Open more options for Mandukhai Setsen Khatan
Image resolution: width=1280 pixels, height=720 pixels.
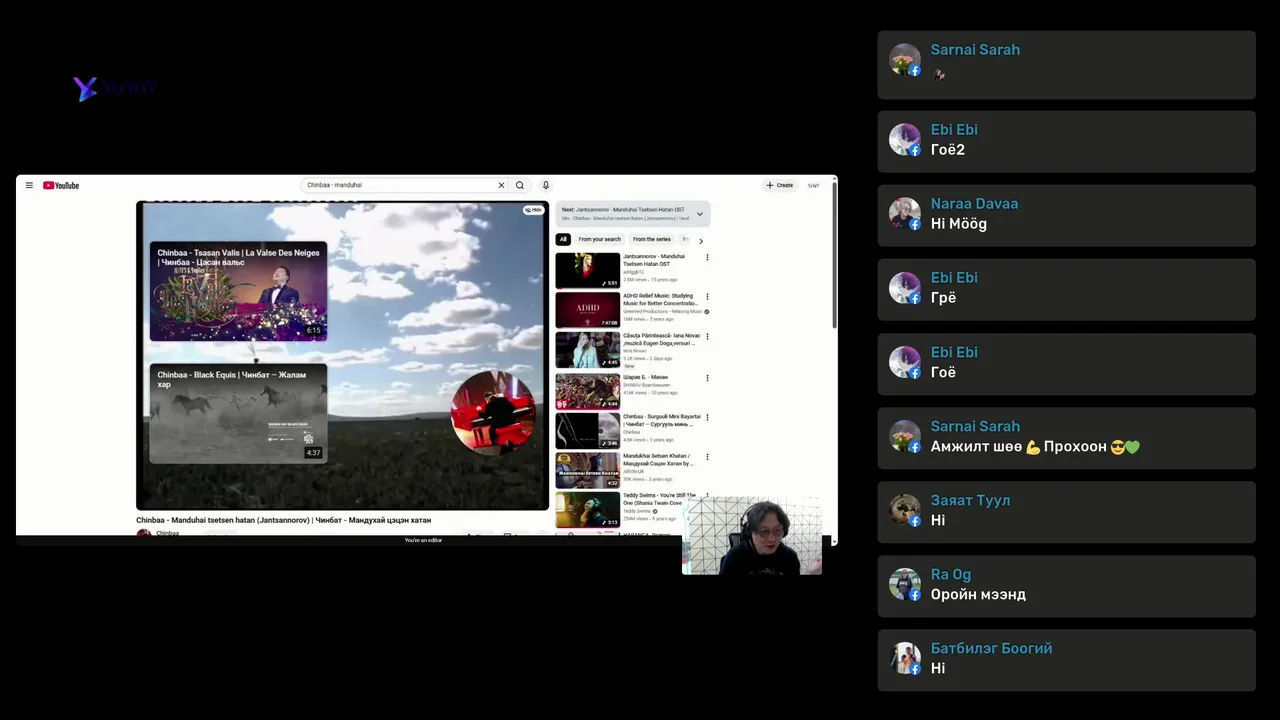click(707, 457)
